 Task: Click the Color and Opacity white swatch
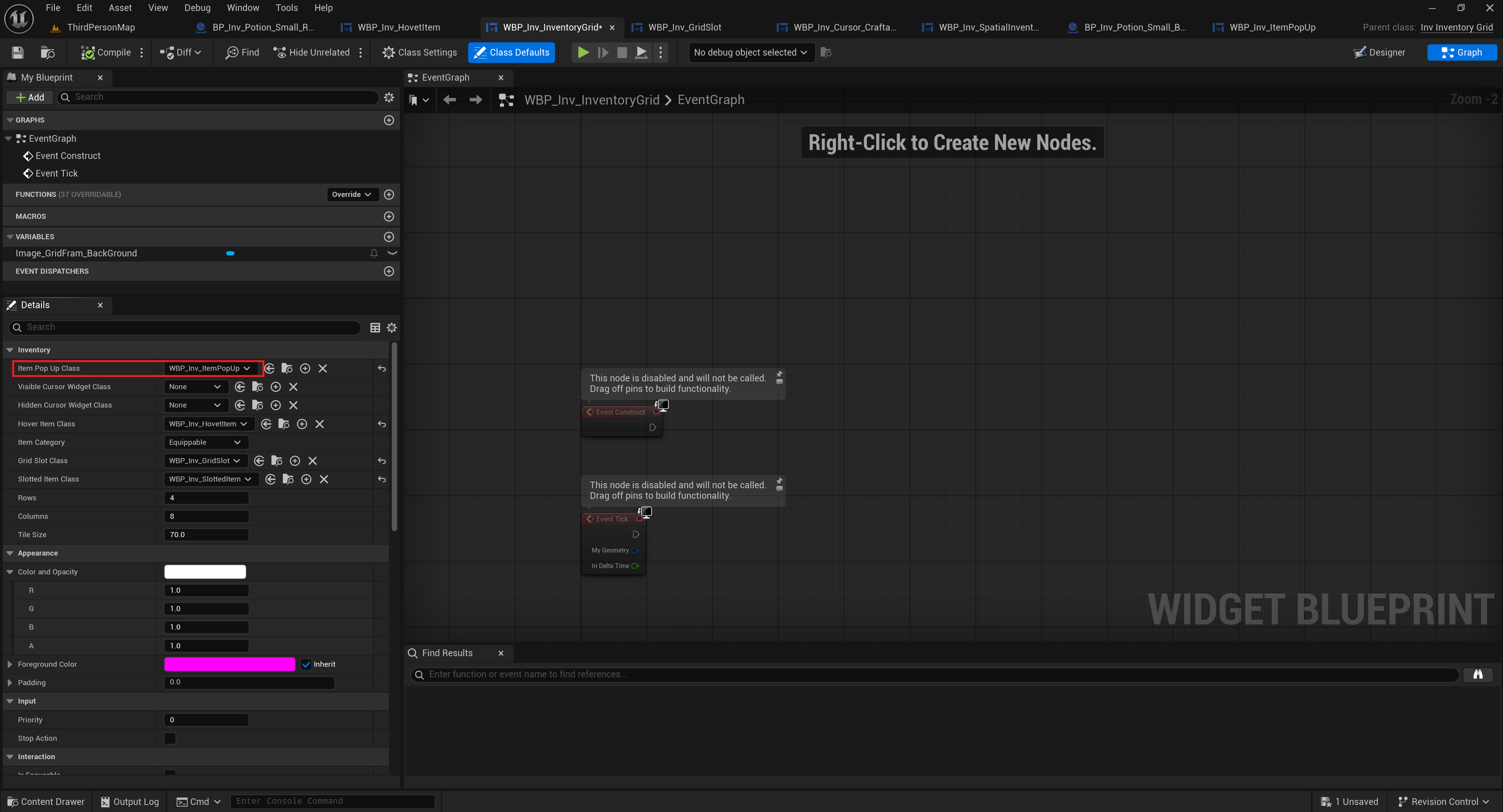205,572
